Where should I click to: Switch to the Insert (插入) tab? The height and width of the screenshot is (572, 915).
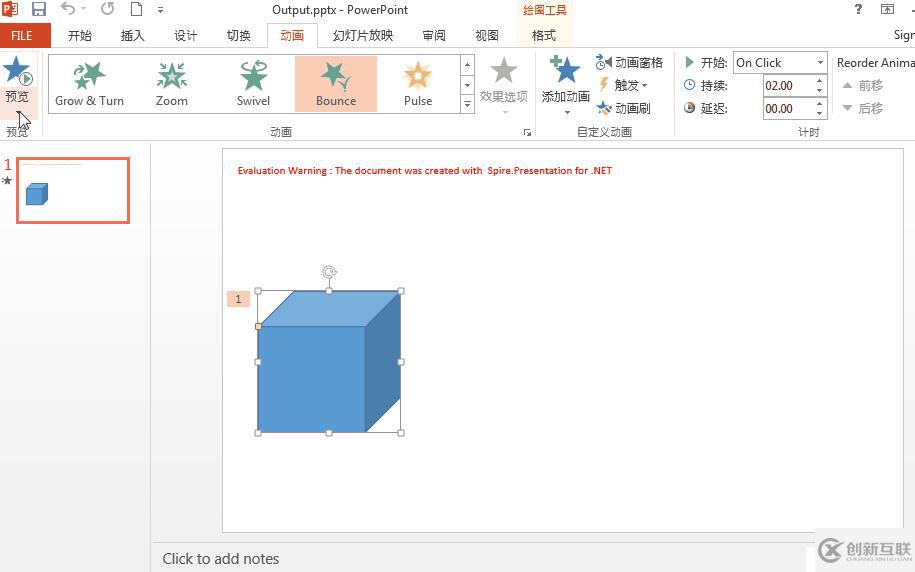point(132,36)
